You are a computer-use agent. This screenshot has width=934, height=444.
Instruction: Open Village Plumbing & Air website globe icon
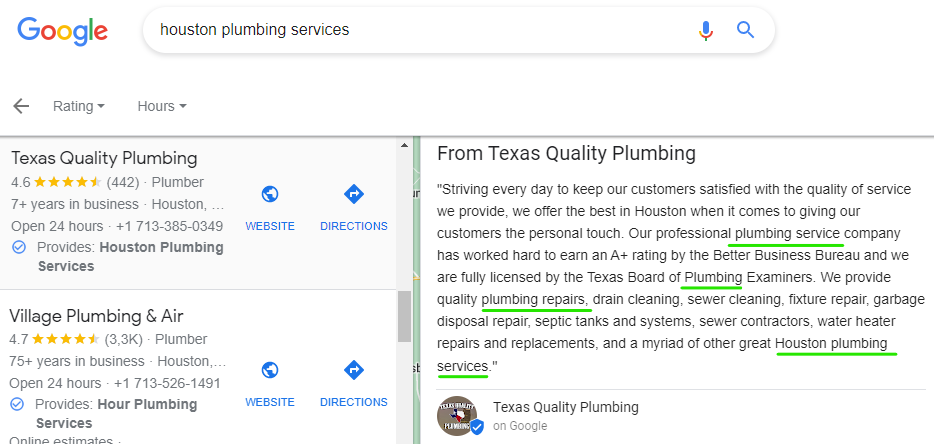(x=270, y=370)
